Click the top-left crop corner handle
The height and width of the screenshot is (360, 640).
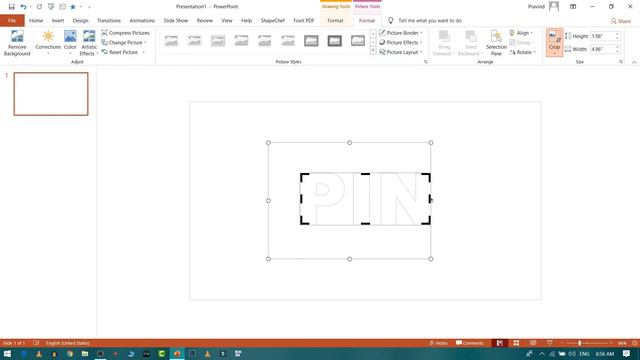click(304, 177)
